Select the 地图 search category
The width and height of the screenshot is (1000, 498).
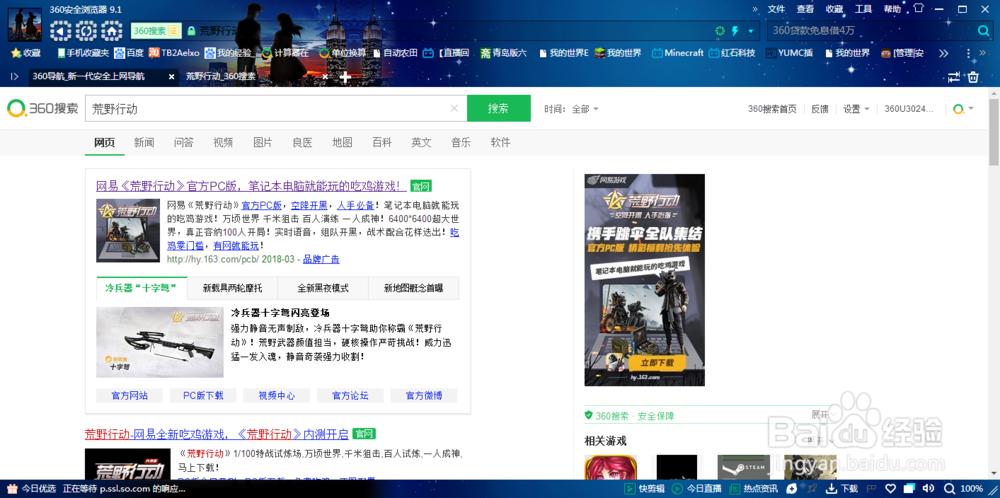pyautogui.click(x=342, y=142)
